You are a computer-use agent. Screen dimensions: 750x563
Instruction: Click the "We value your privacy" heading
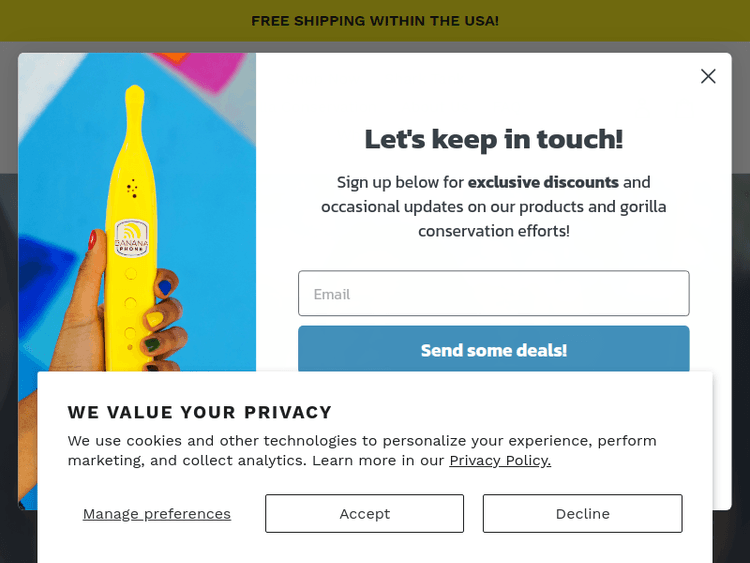(x=200, y=412)
